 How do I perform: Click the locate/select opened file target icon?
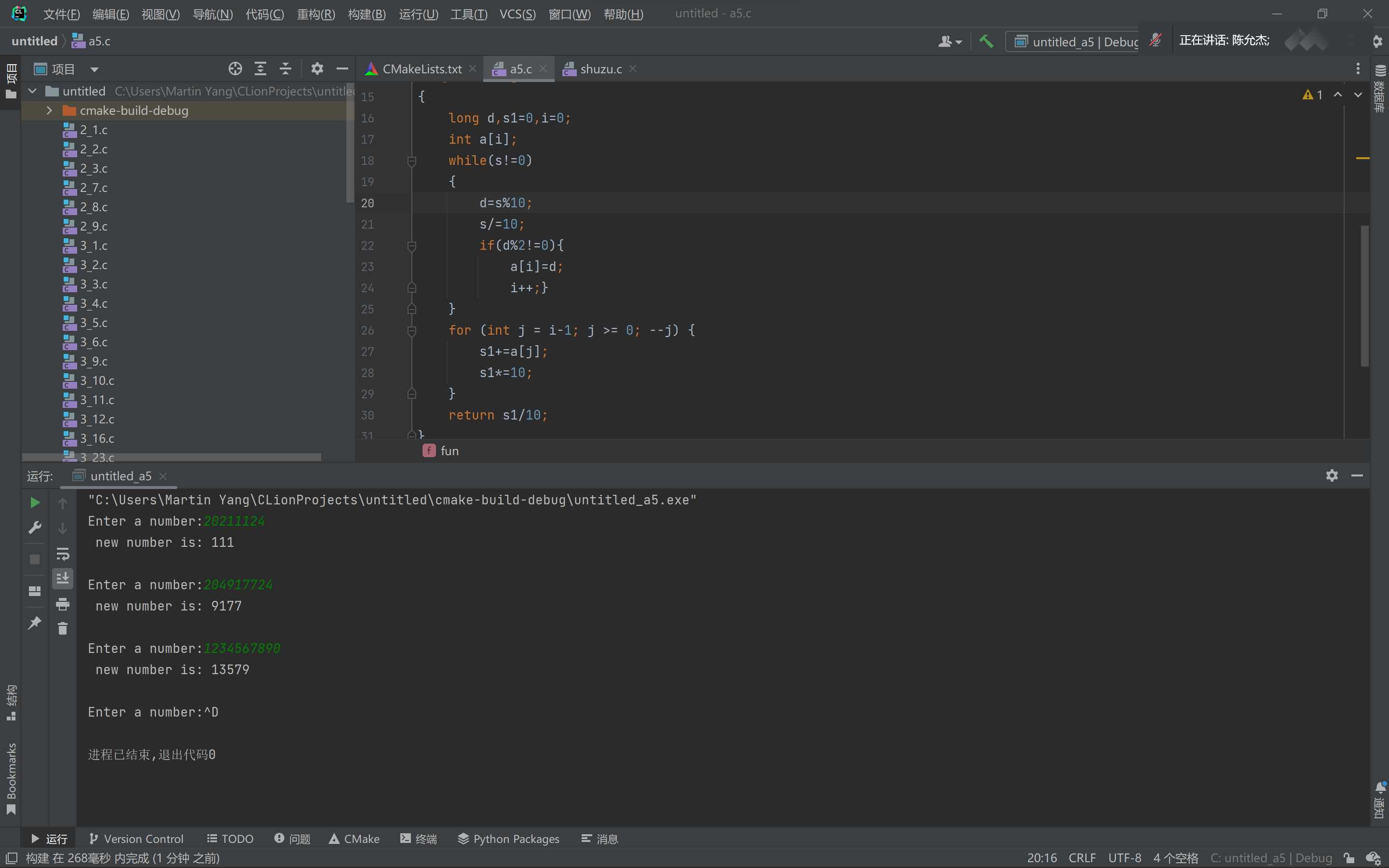point(235,69)
